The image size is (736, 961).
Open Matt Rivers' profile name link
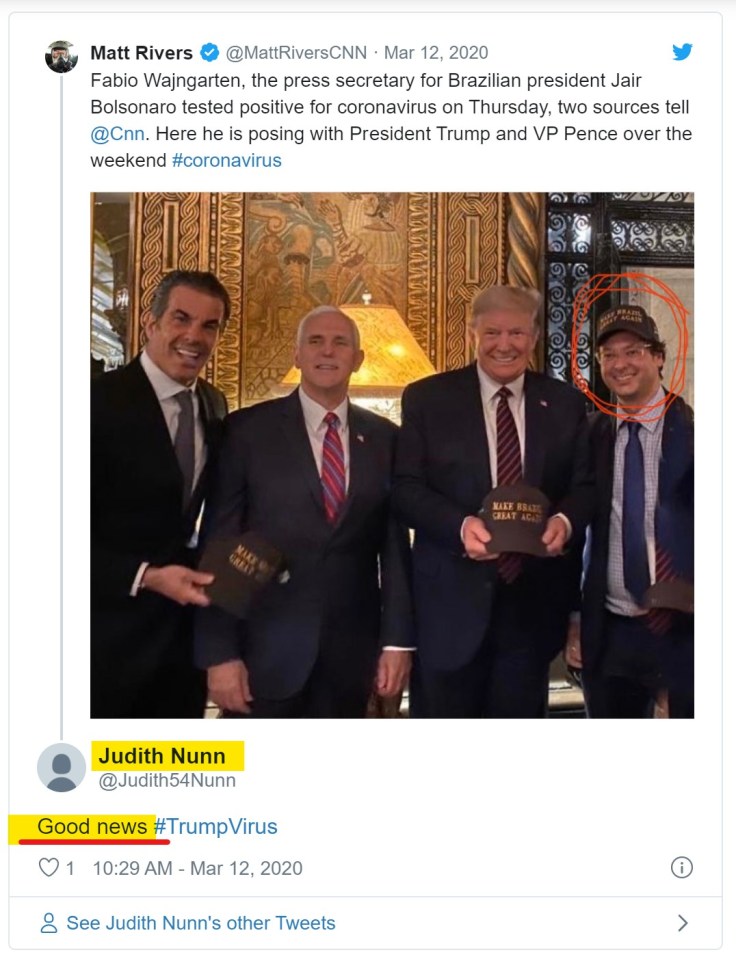[x=141, y=53]
